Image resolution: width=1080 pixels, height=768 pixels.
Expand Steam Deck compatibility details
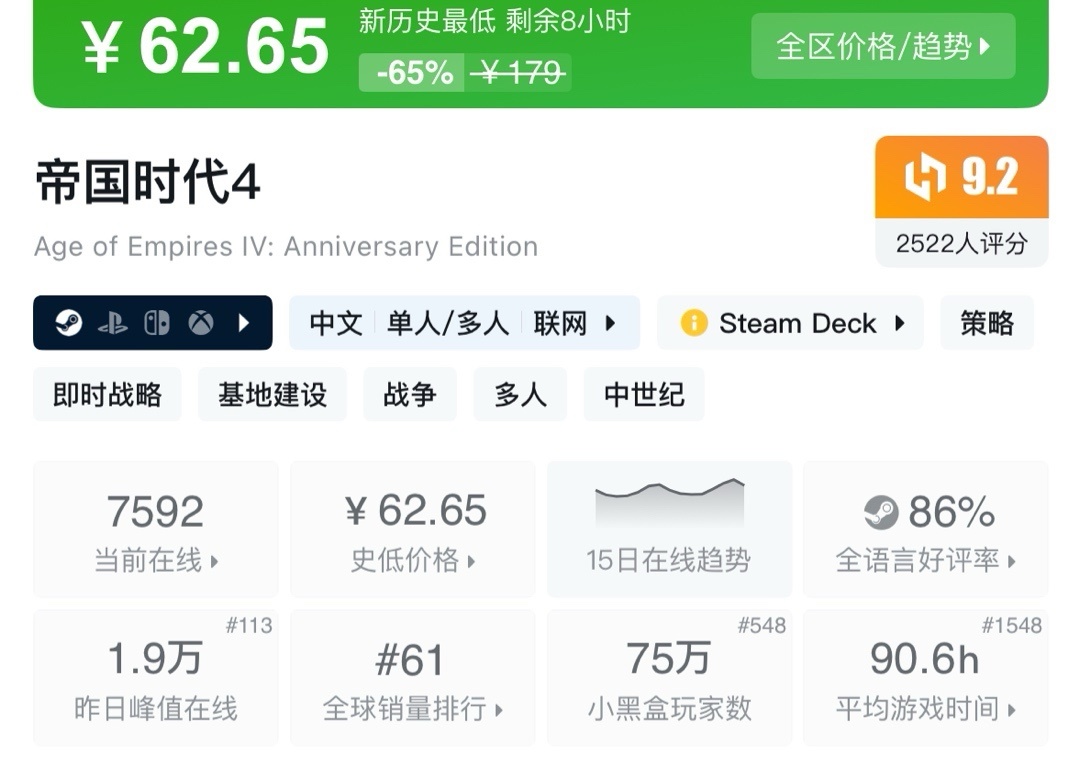pyautogui.click(x=899, y=323)
